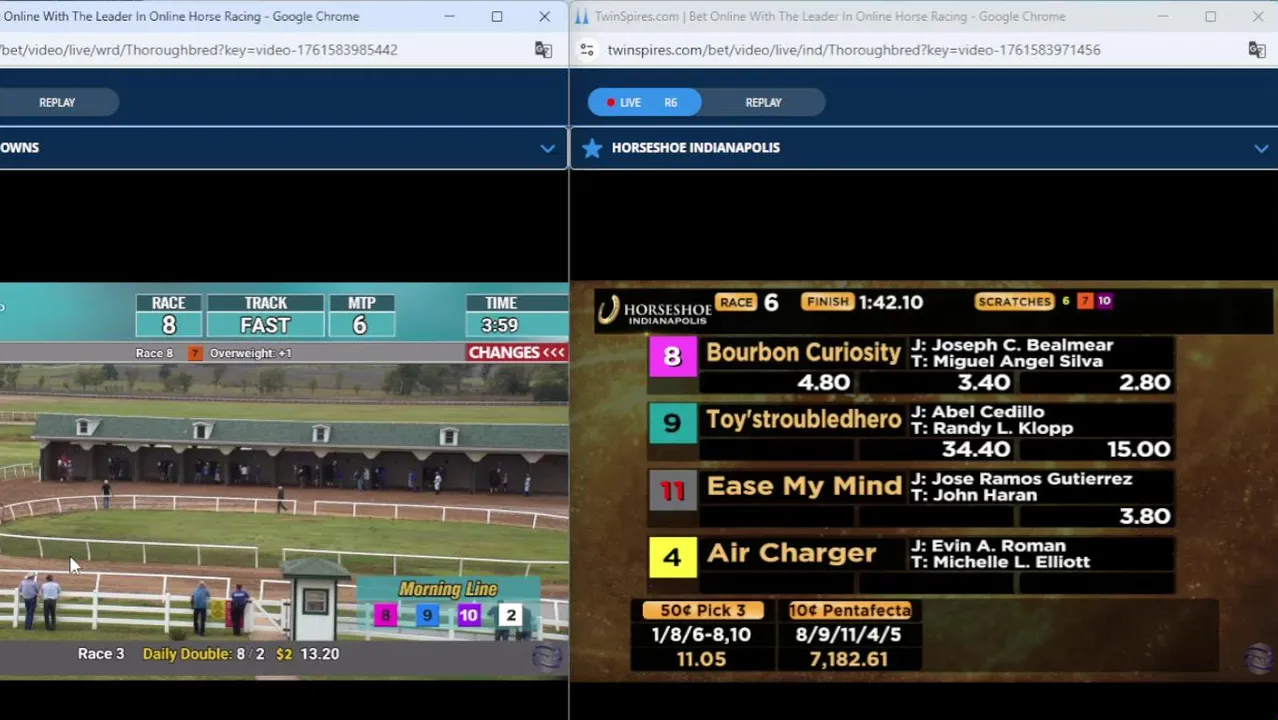Click the yellow number 4 saddle cloth
The image size is (1278, 720).
672,558
